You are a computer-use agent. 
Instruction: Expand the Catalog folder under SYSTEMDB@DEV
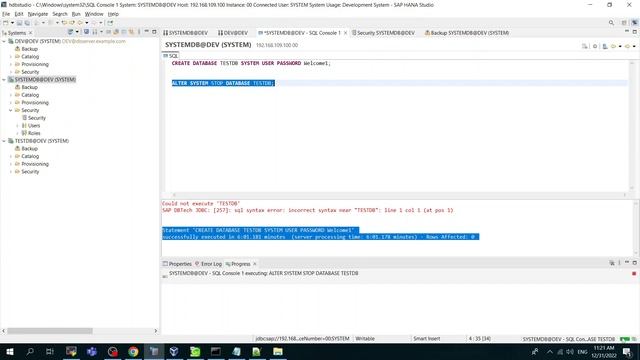click(x=11, y=95)
